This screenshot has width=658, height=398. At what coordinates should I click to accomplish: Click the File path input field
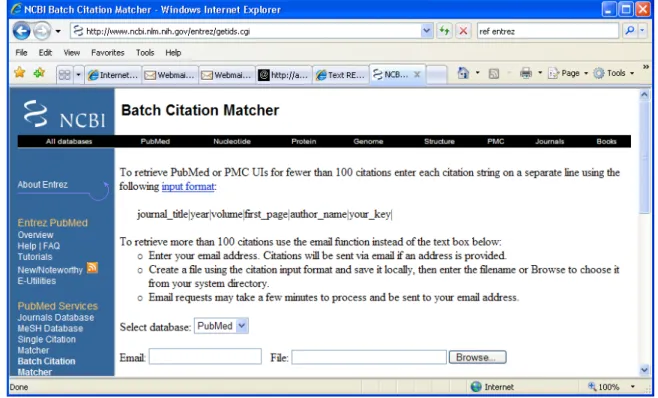(369, 357)
